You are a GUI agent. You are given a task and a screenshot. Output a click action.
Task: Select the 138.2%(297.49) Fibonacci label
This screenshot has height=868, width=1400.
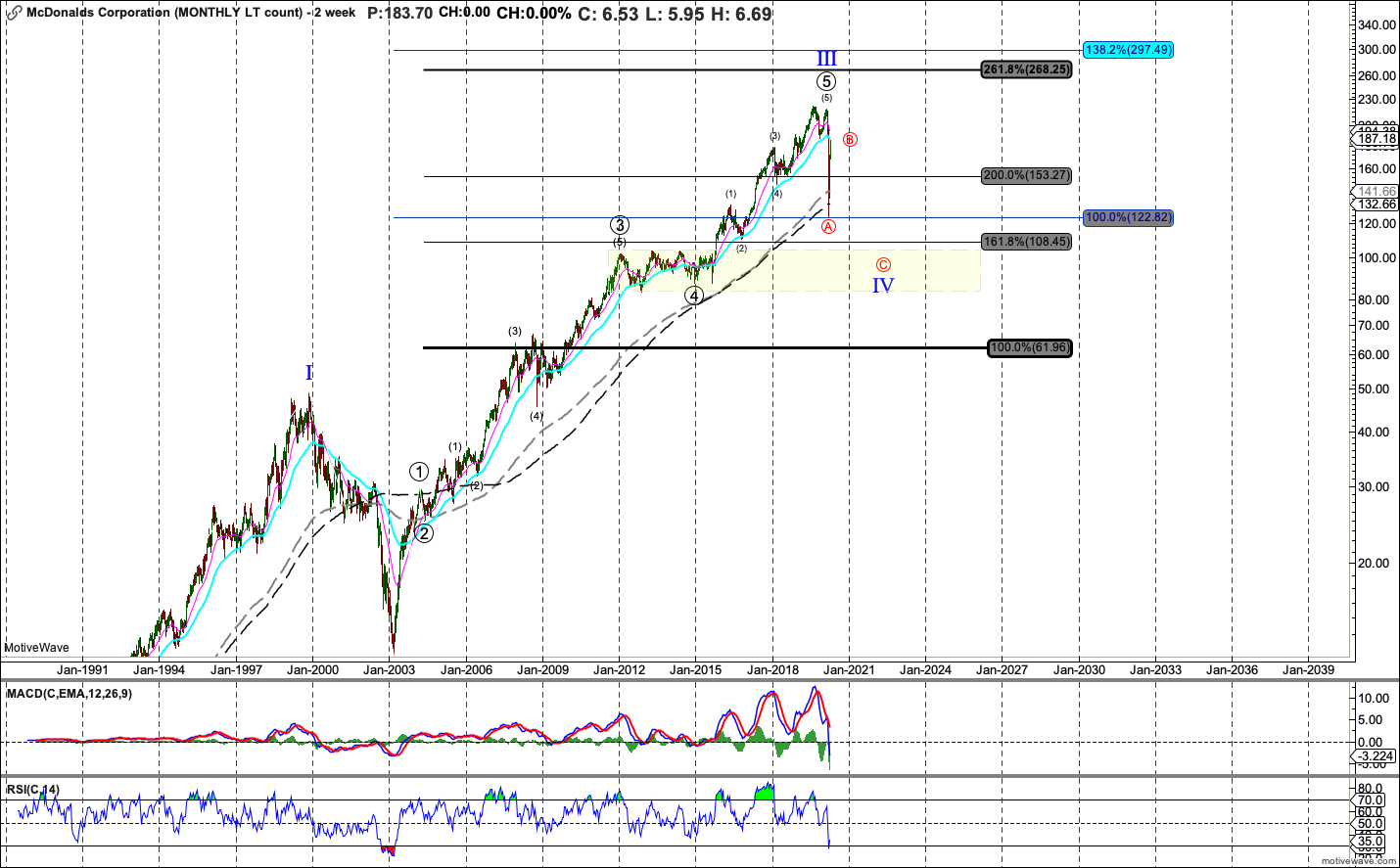pyautogui.click(x=1128, y=50)
